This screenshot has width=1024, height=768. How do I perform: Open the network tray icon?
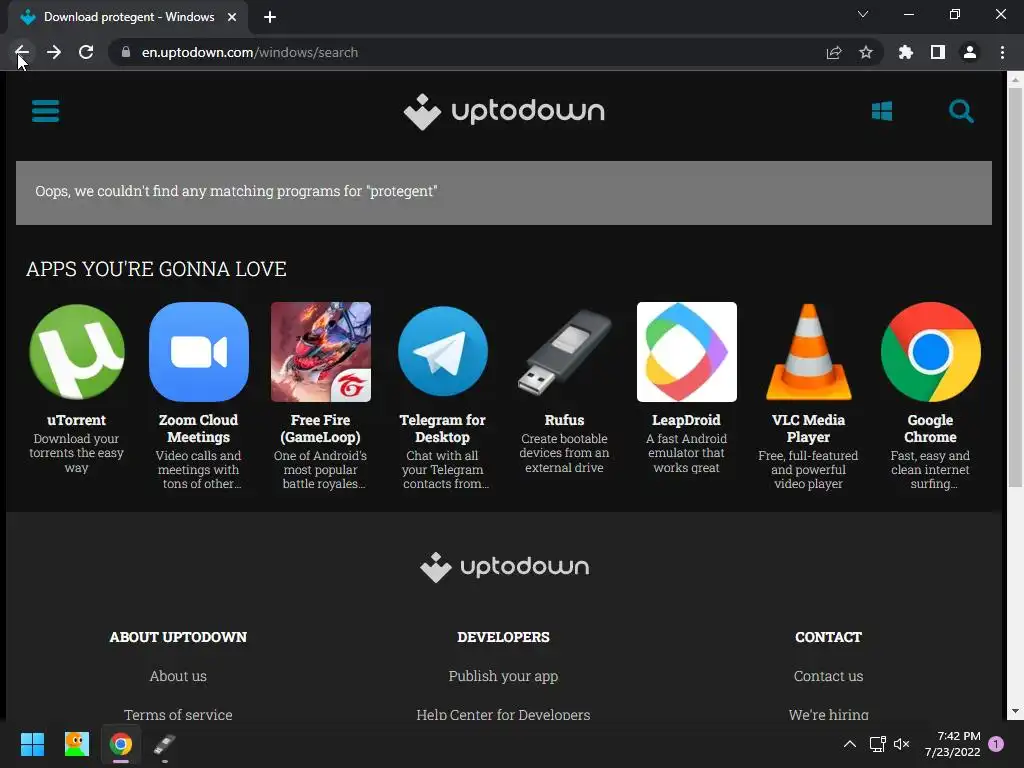(877, 744)
